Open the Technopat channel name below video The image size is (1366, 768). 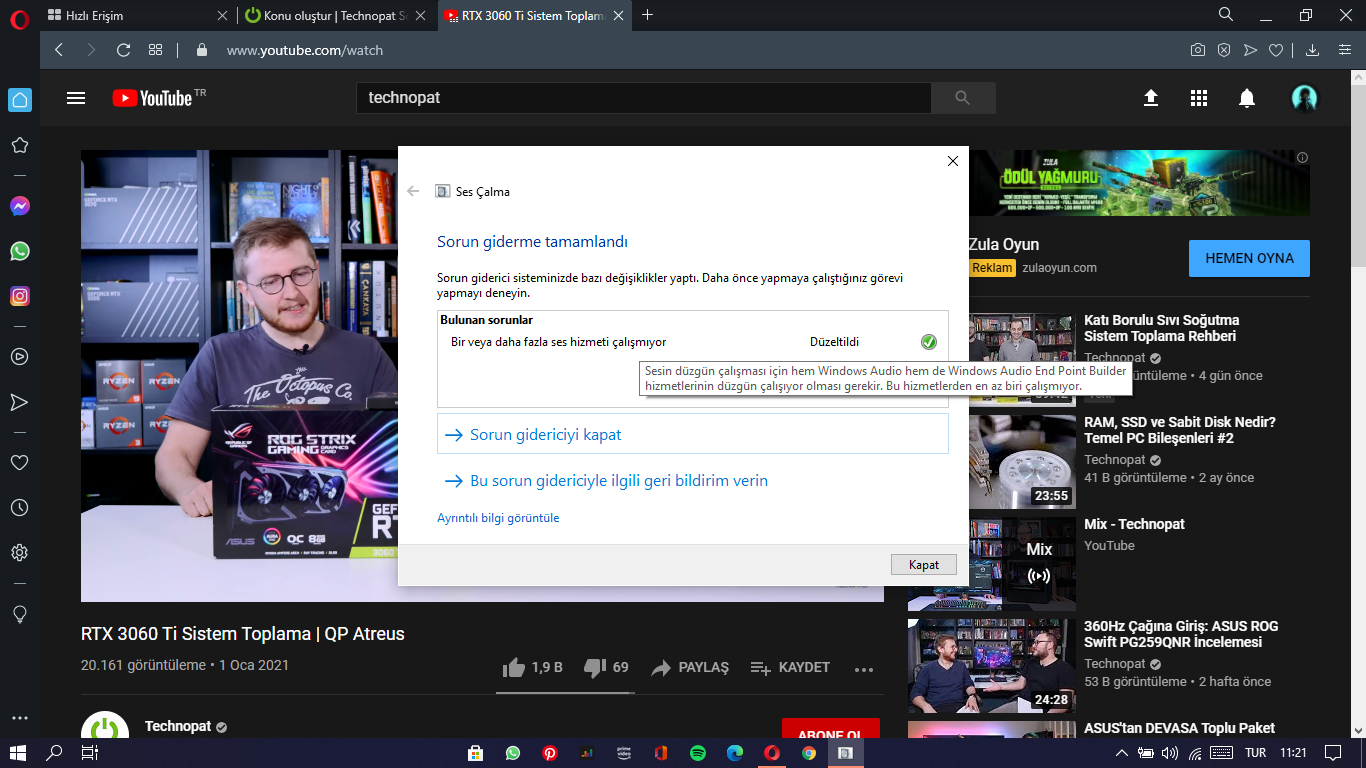[x=178, y=726]
